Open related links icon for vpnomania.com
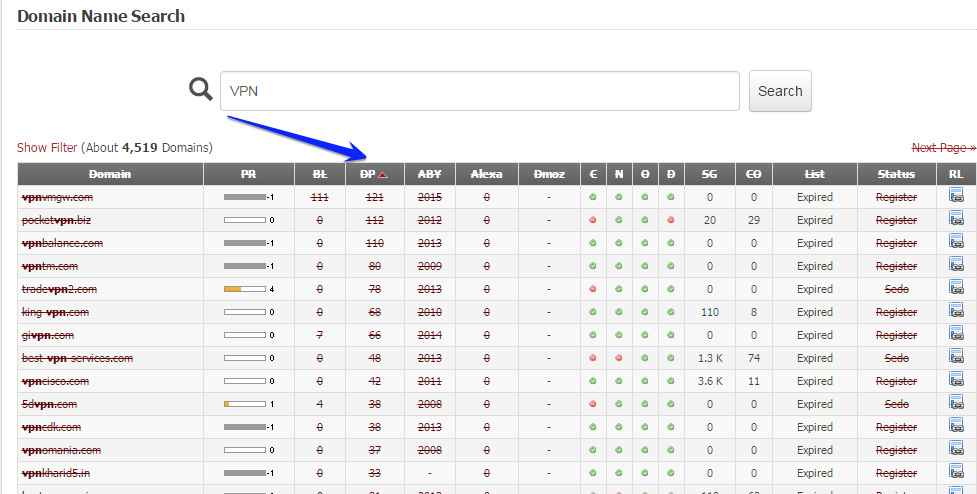This screenshot has width=977, height=494. click(x=956, y=449)
